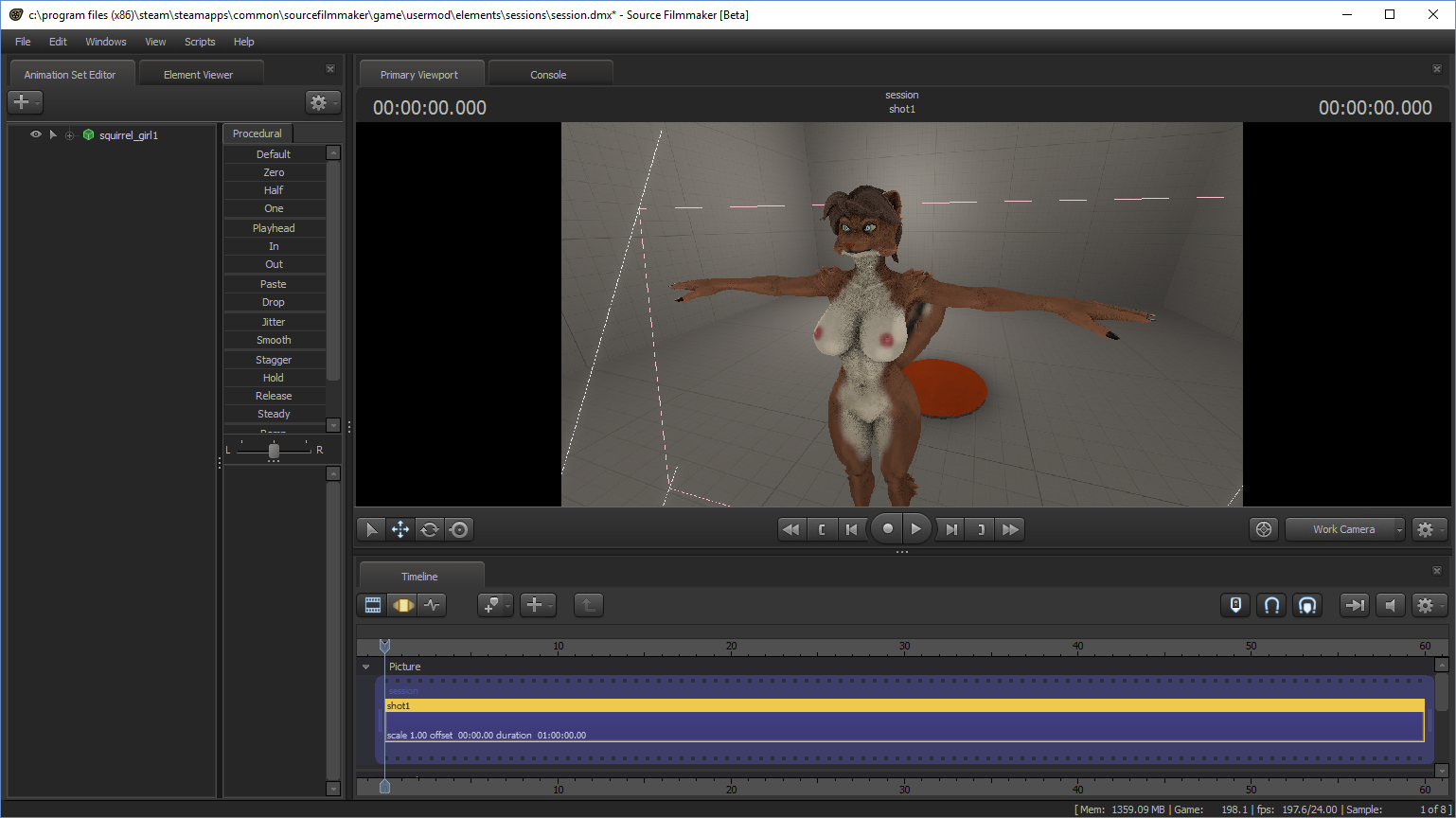Click the Steady preset button

274,414
